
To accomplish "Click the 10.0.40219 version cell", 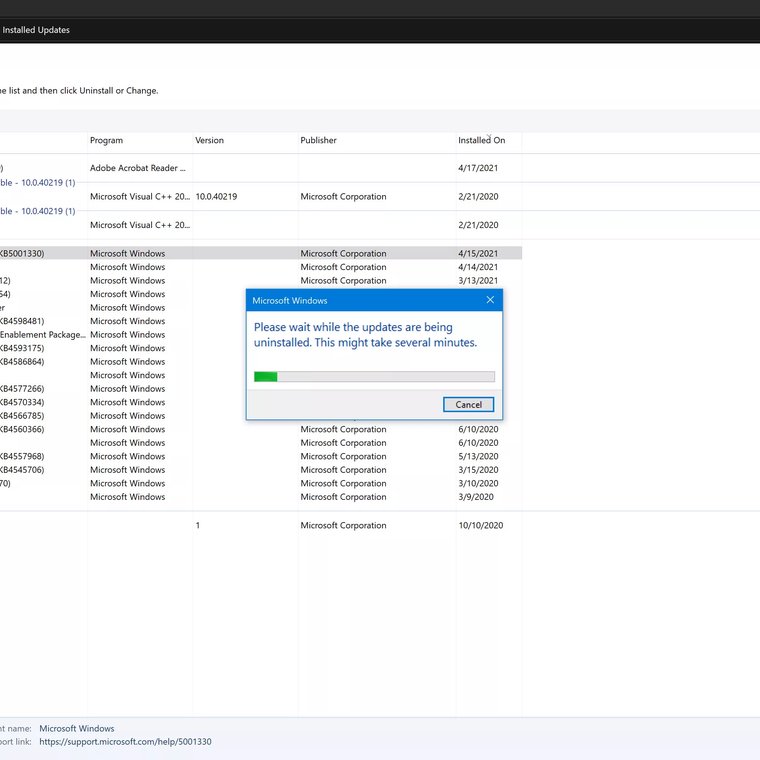I will [x=216, y=196].
